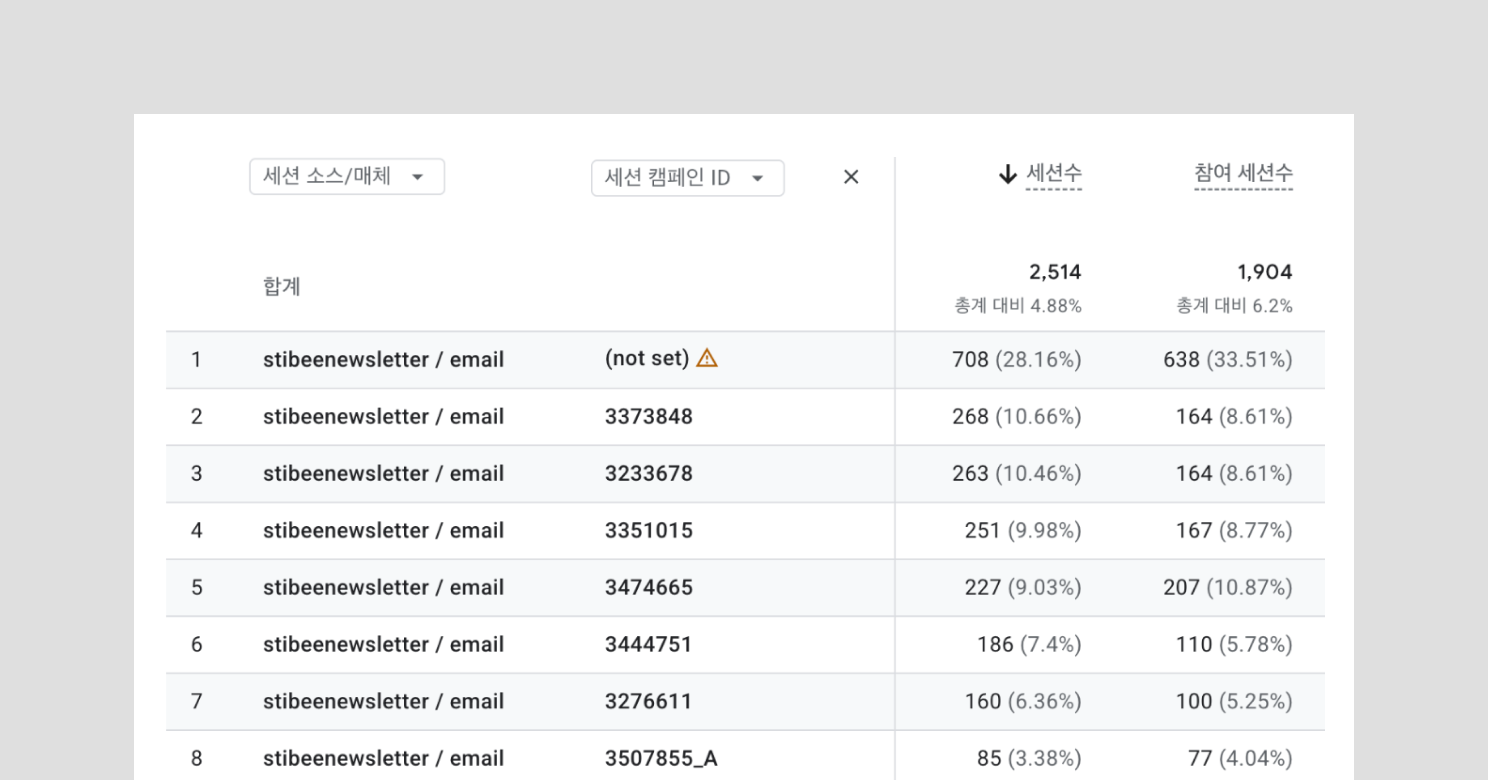Click the stibeenewsletter / email cell in row 5
Screen dimensions: 1488x780
(x=383, y=587)
